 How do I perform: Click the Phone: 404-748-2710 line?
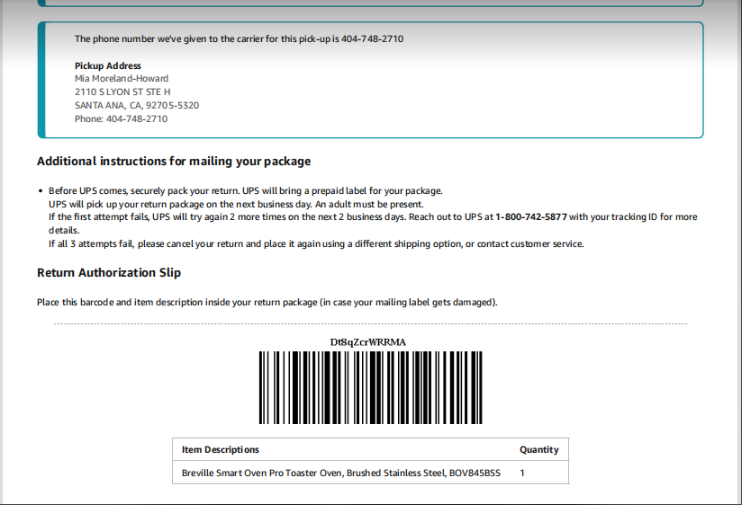pyautogui.click(x=121, y=119)
